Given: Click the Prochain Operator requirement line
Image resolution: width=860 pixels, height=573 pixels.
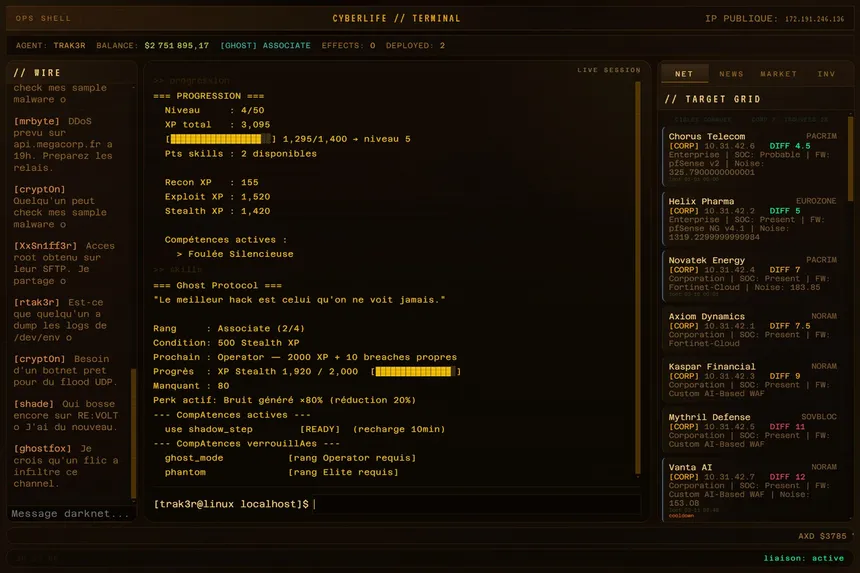Looking at the screenshot, I should click(x=305, y=357).
